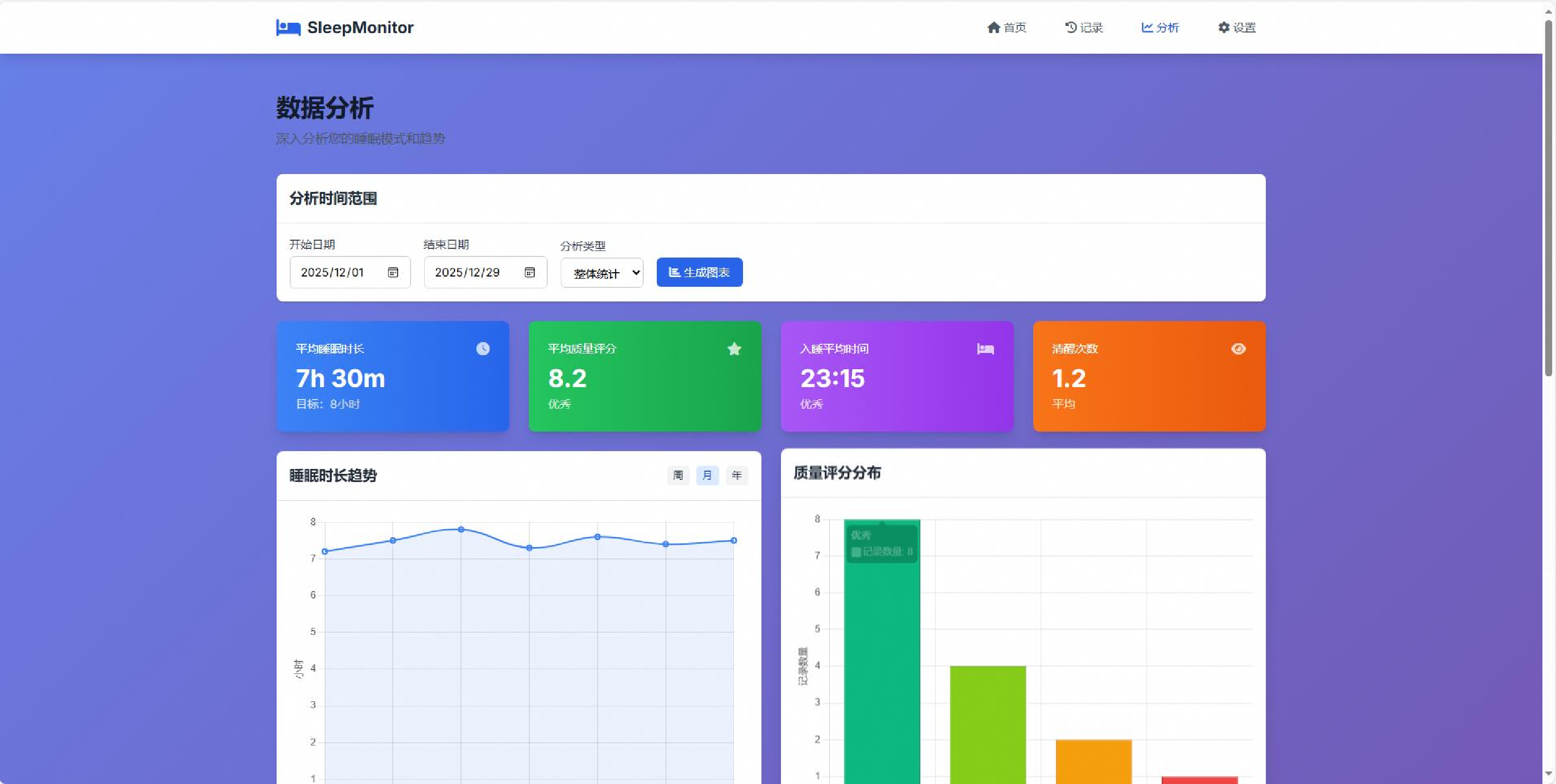Screen dimensions: 1556x784
Task: Click the 生成图表 button
Action: (699, 272)
